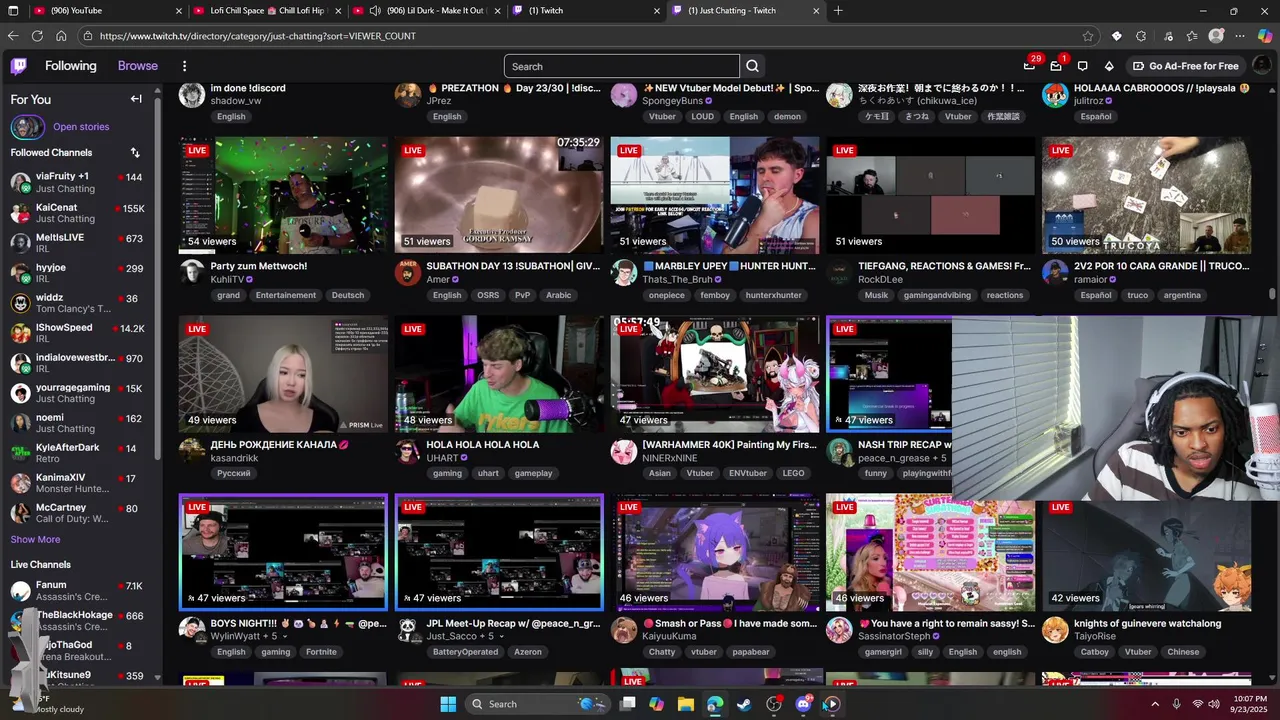Open Steam from taskbar
The height and width of the screenshot is (720, 1280).
(744, 704)
